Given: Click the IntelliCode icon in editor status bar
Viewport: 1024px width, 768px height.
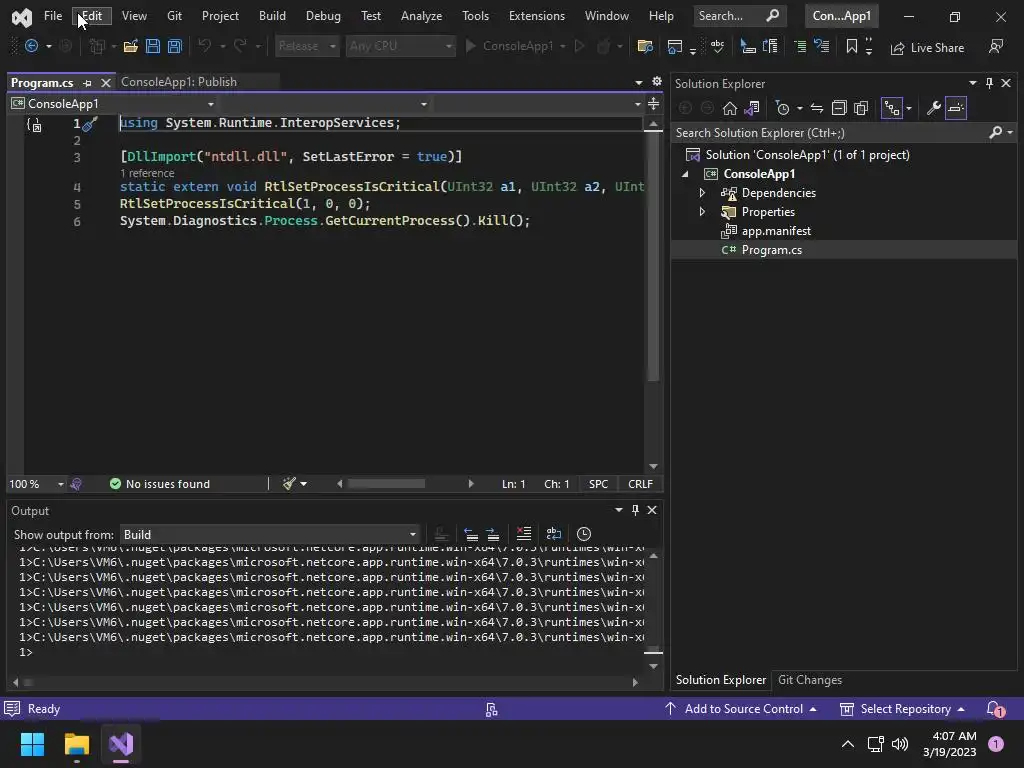Looking at the screenshot, I should click(76, 484).
